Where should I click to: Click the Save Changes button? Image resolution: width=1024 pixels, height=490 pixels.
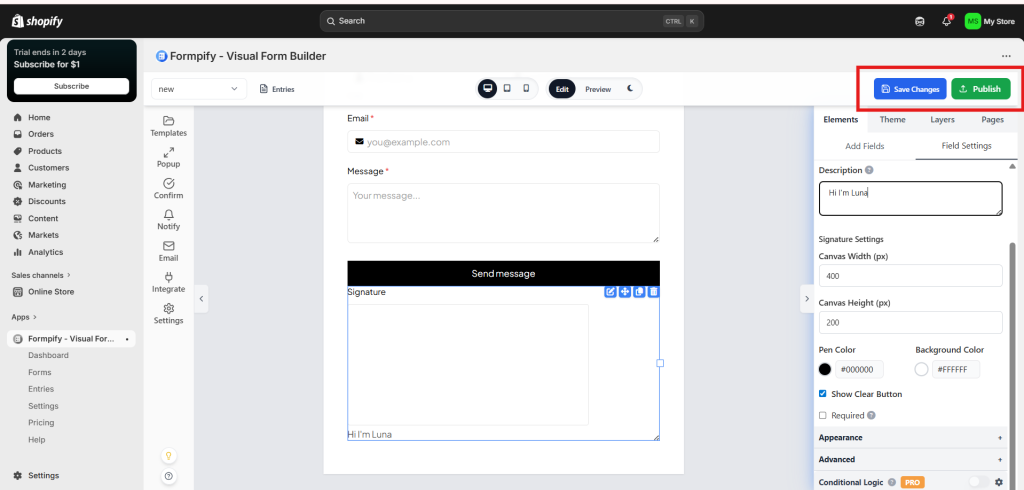click(x=910, y=89)
